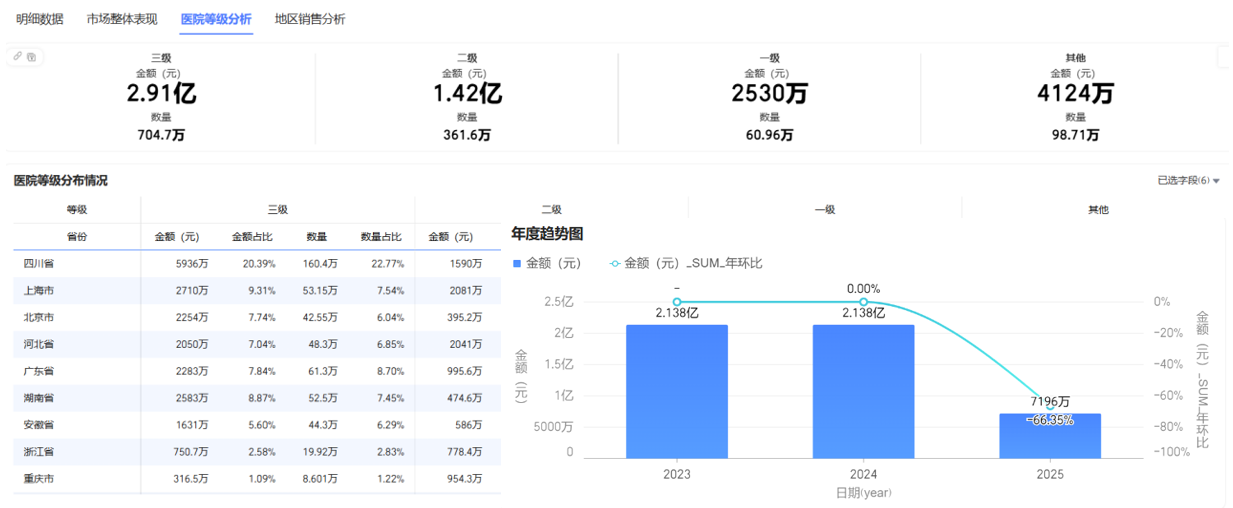This screenshot has width=1233, height=508.
Task: Click the 2024 data point on the trend line
Action: click(863, 302)
